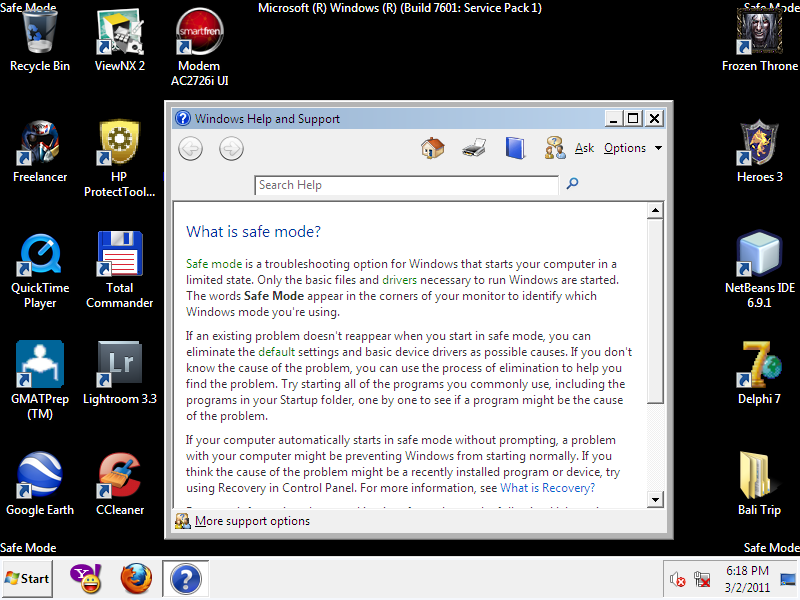Screen dimensions: 800x600
Task: Click the Search Help magnifier icon
Action: tap(572, 184)
